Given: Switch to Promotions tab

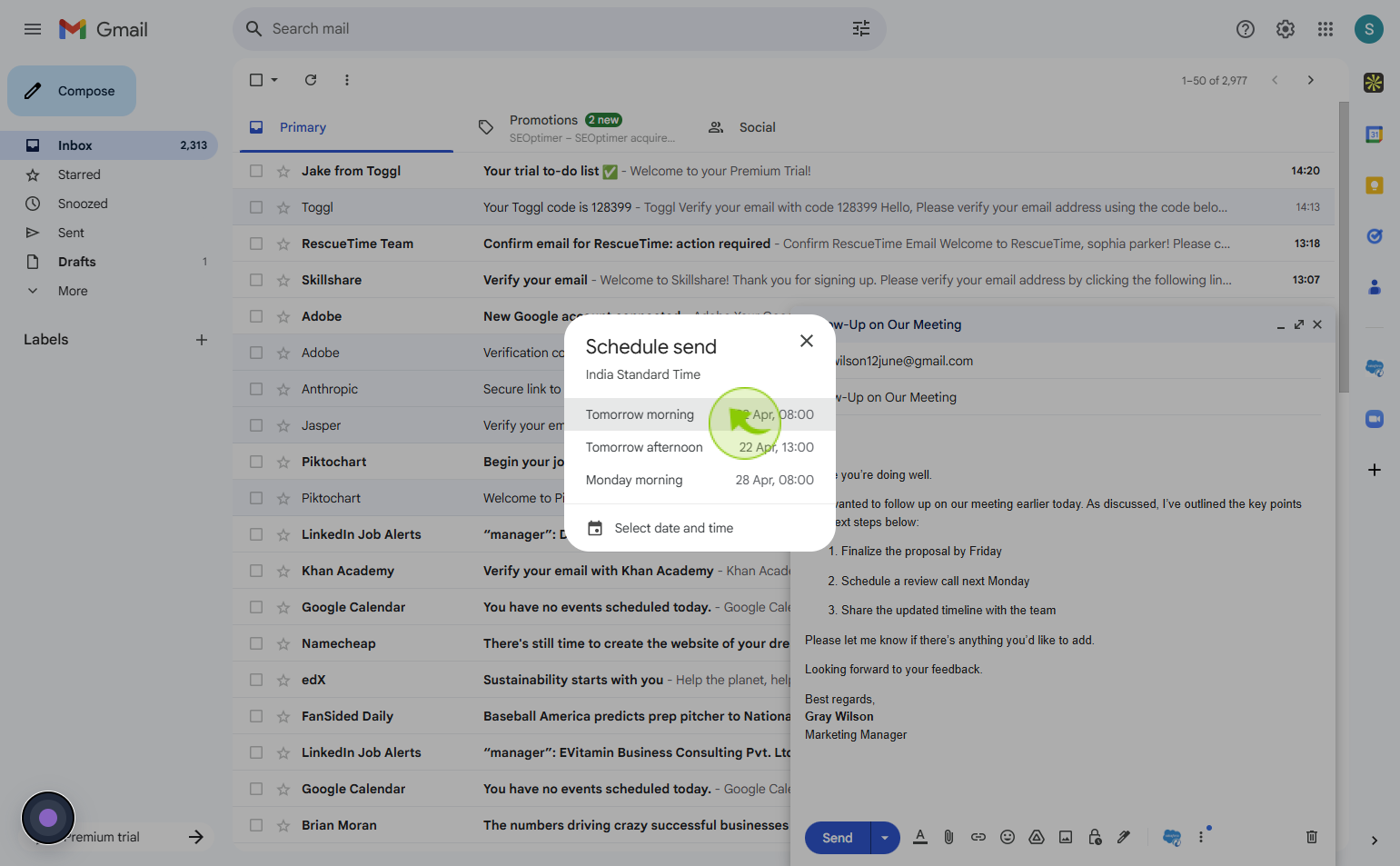Looking at the screenshot, I should [576, 127].
